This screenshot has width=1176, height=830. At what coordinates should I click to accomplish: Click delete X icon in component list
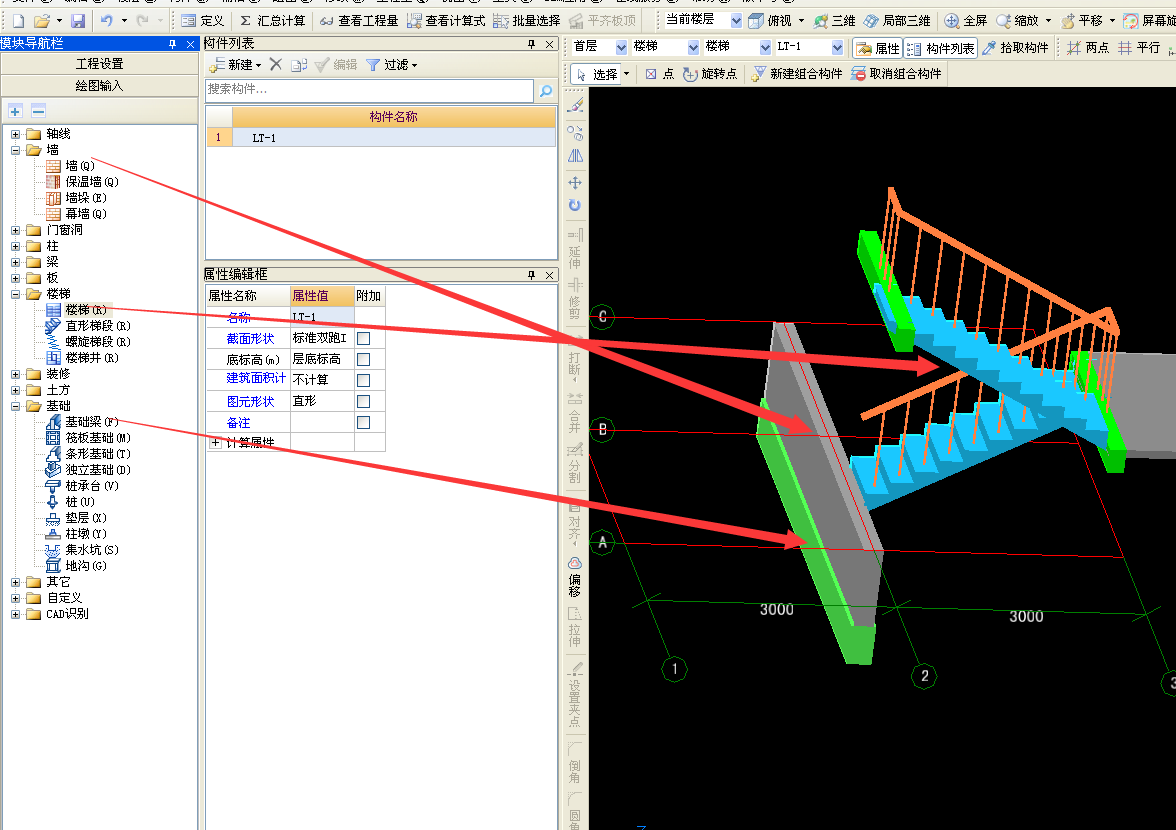pos(276,64)
